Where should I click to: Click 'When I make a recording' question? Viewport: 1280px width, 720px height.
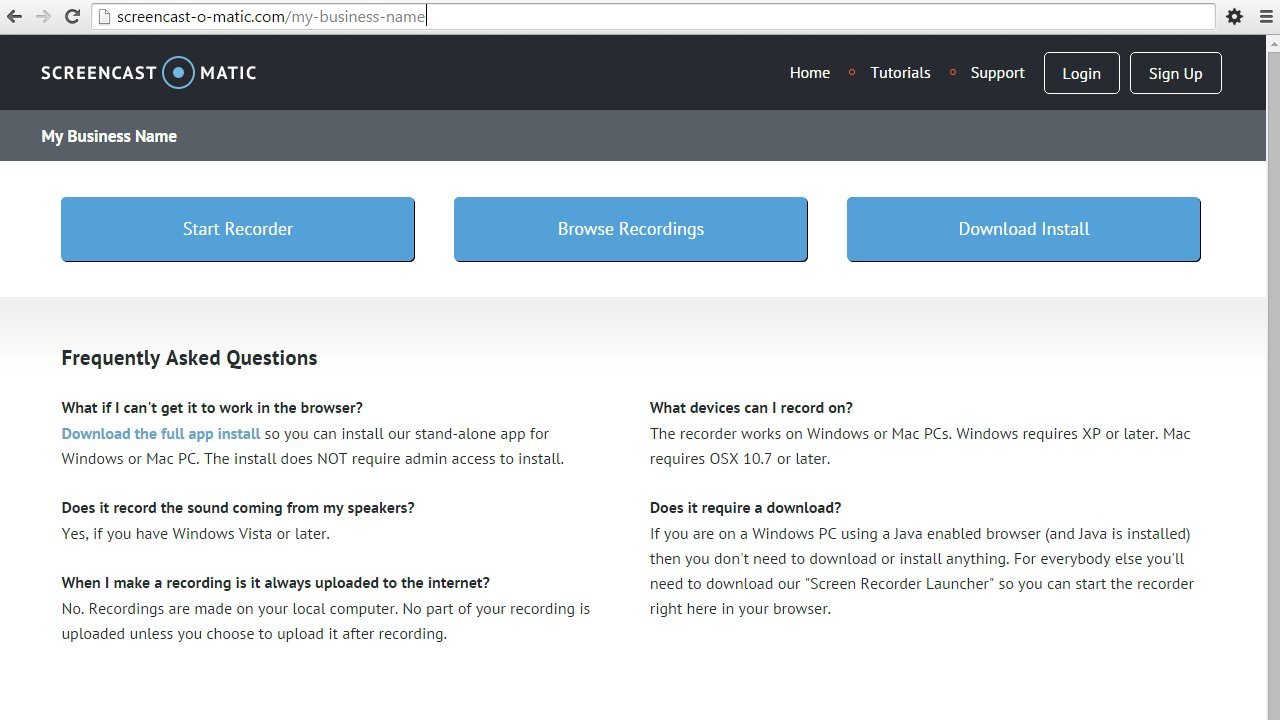click(275, 583)
